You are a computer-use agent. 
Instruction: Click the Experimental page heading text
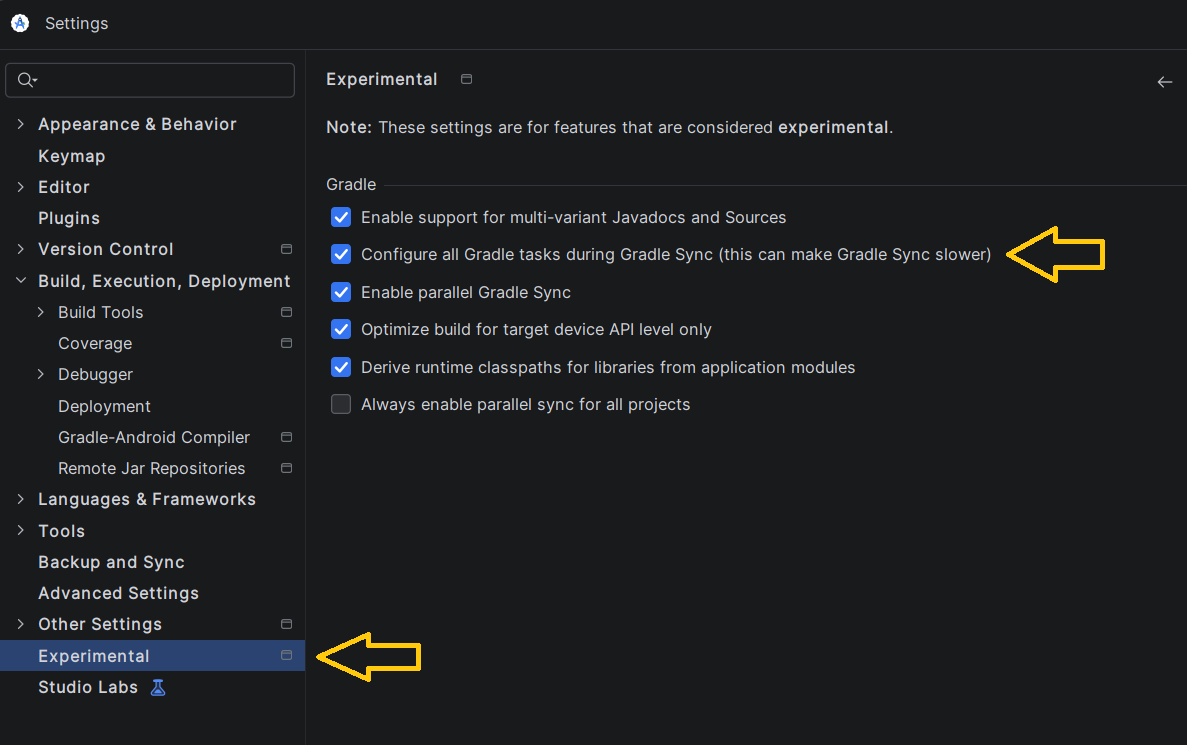(x=382, y=79)
